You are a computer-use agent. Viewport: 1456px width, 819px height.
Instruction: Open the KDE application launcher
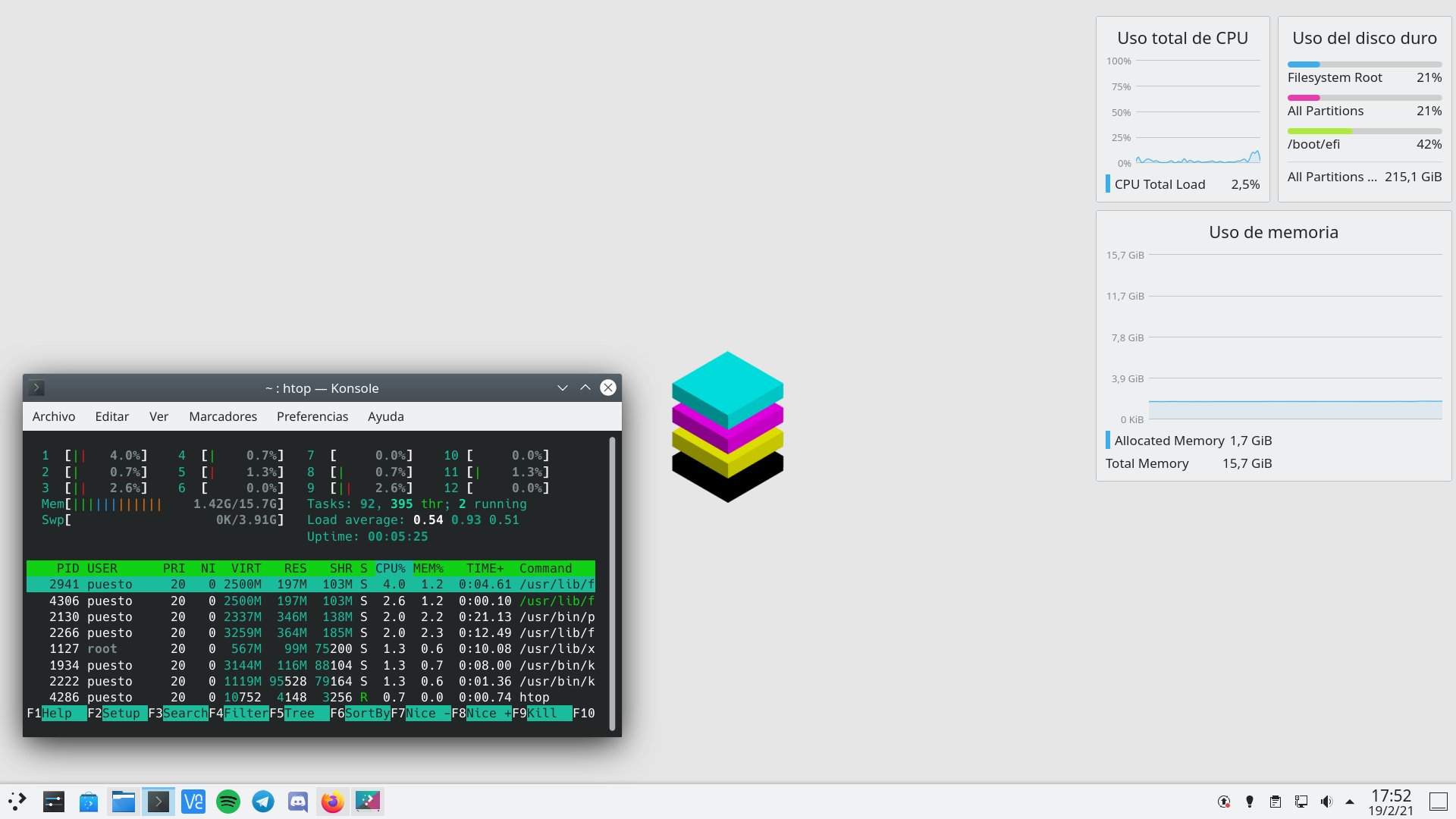tap(17, 802)
